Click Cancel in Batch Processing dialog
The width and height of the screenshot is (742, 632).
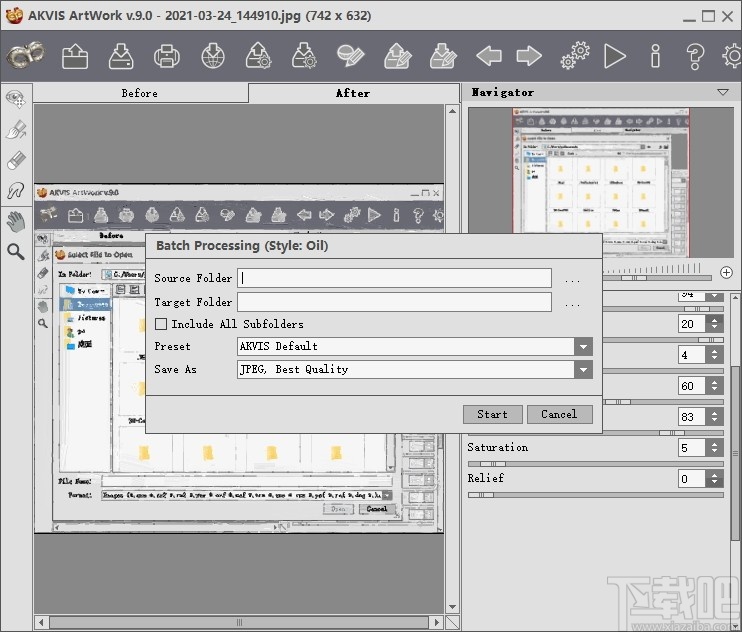(559, 414)
